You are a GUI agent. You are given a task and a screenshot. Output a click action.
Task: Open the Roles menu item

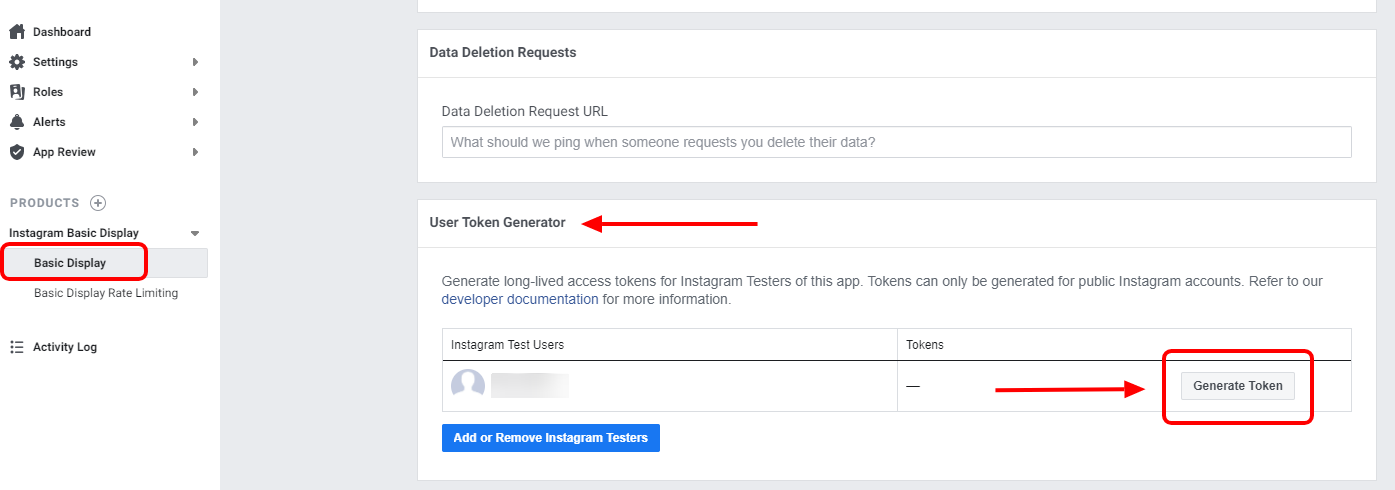point(48,92)
